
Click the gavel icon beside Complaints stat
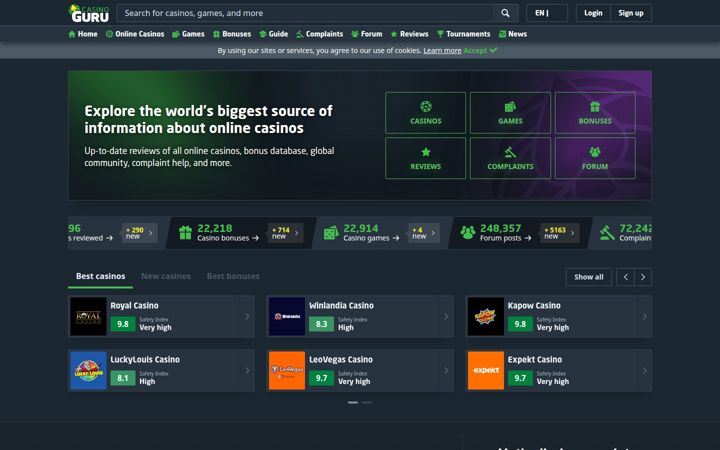607,233
